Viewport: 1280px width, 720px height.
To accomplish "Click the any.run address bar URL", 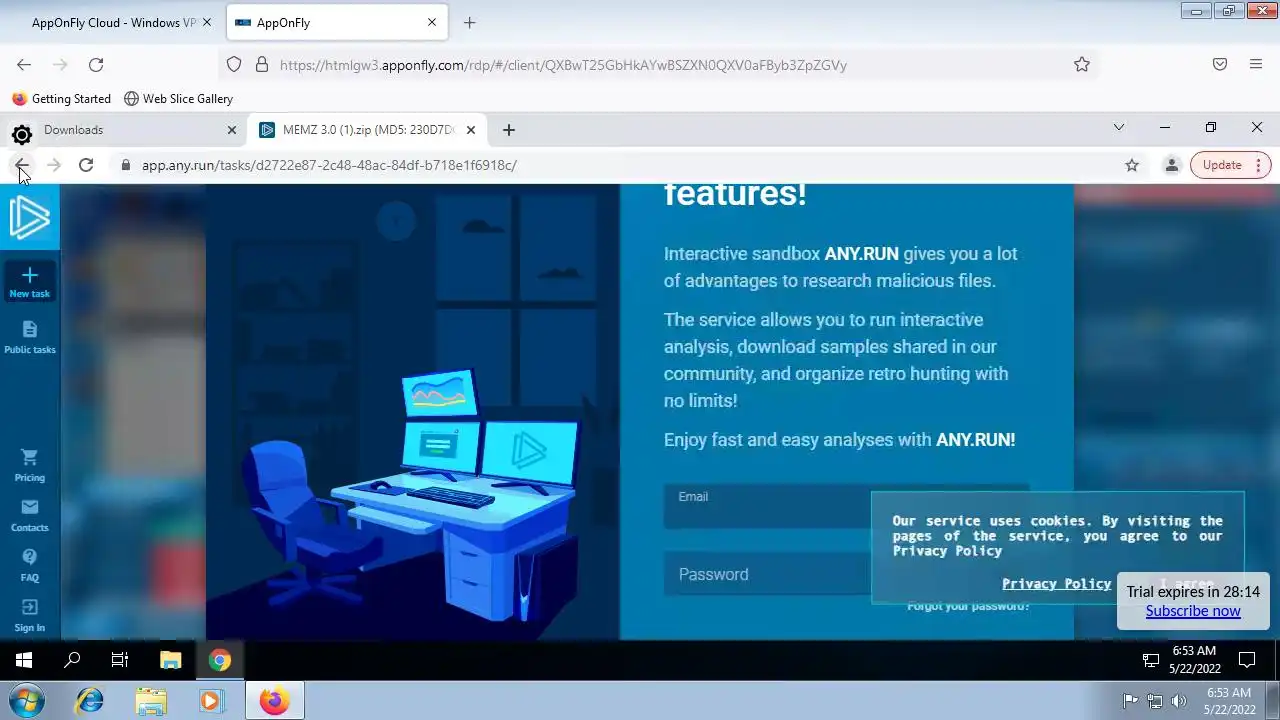I will coord(329,165).
